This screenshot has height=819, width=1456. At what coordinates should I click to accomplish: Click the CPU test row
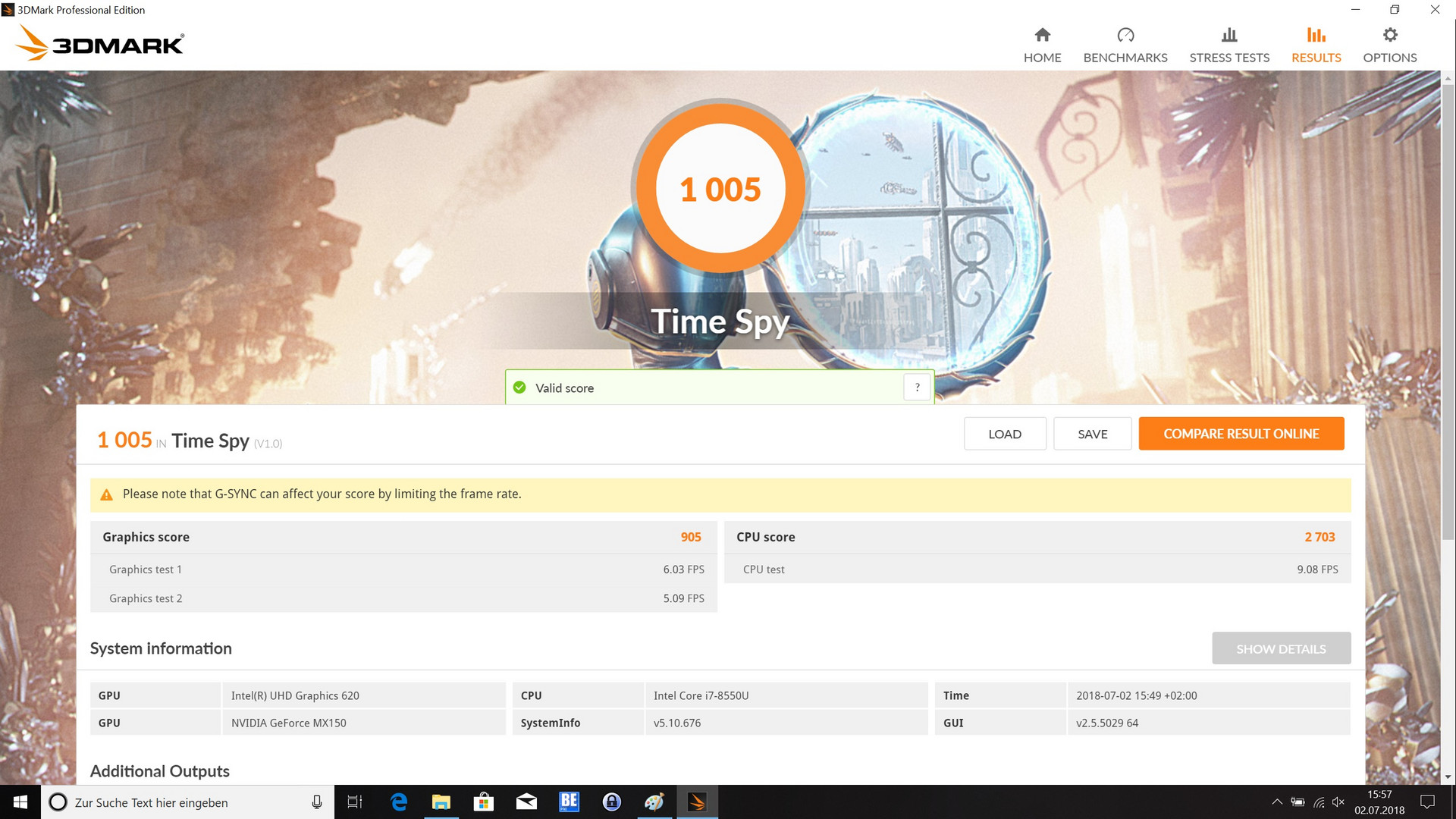coord(1037,570)
